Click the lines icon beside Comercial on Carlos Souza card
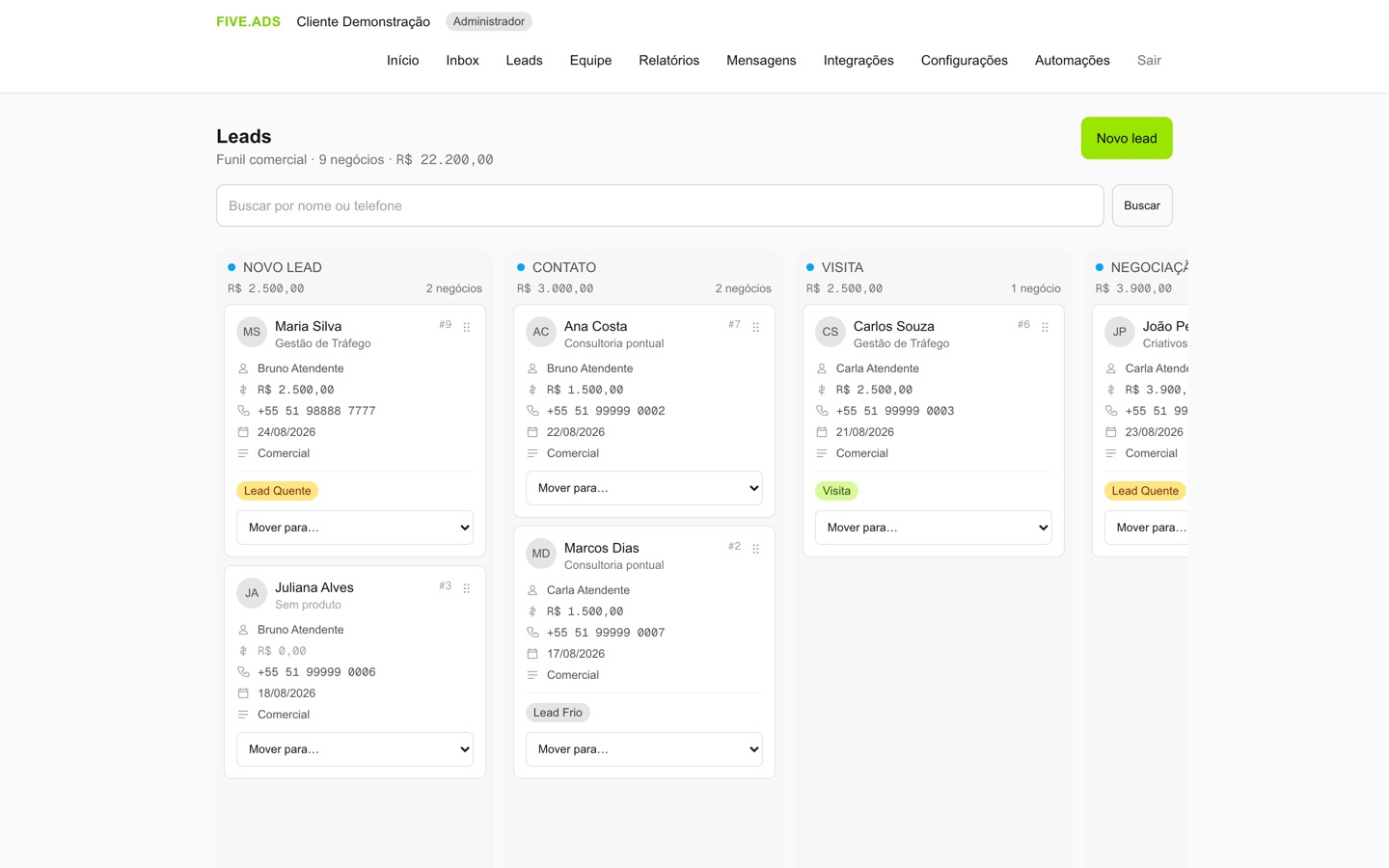This screenshot has width=1389, height=868. point(822,453)
